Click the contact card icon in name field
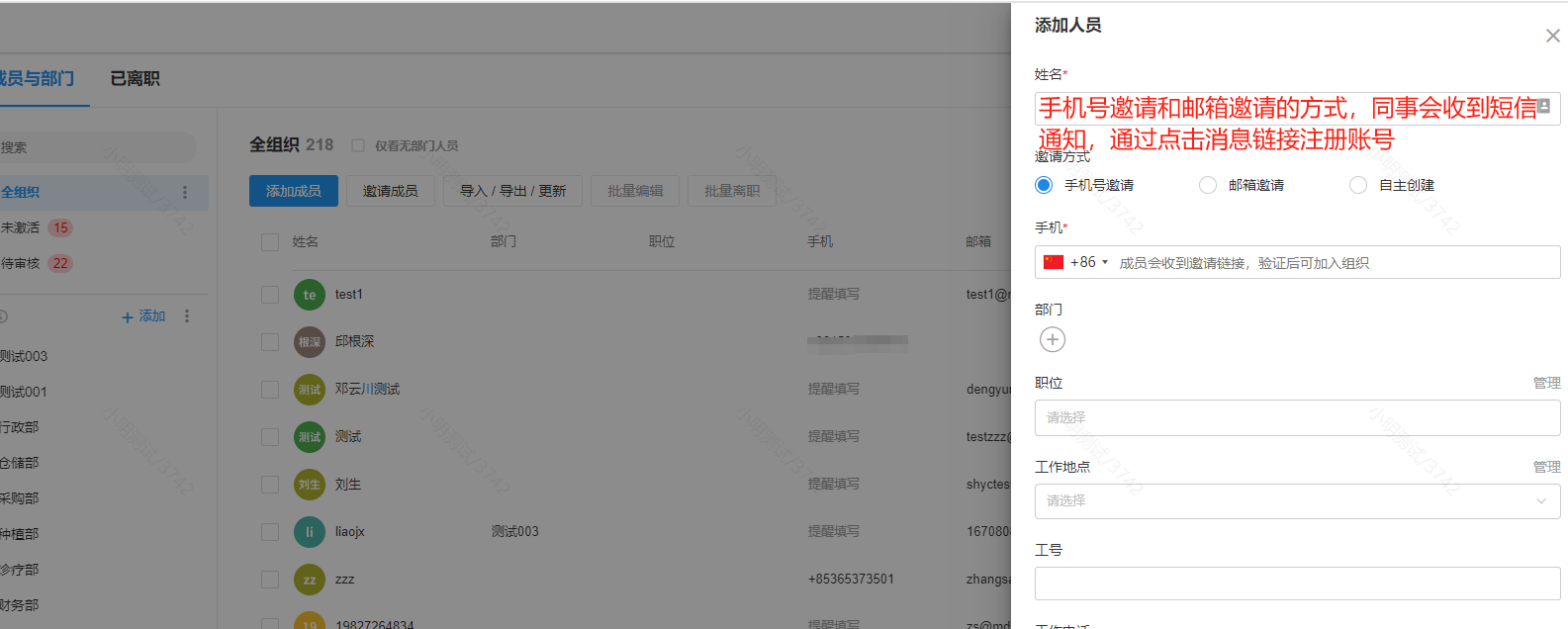 [x=1543, y=106]
